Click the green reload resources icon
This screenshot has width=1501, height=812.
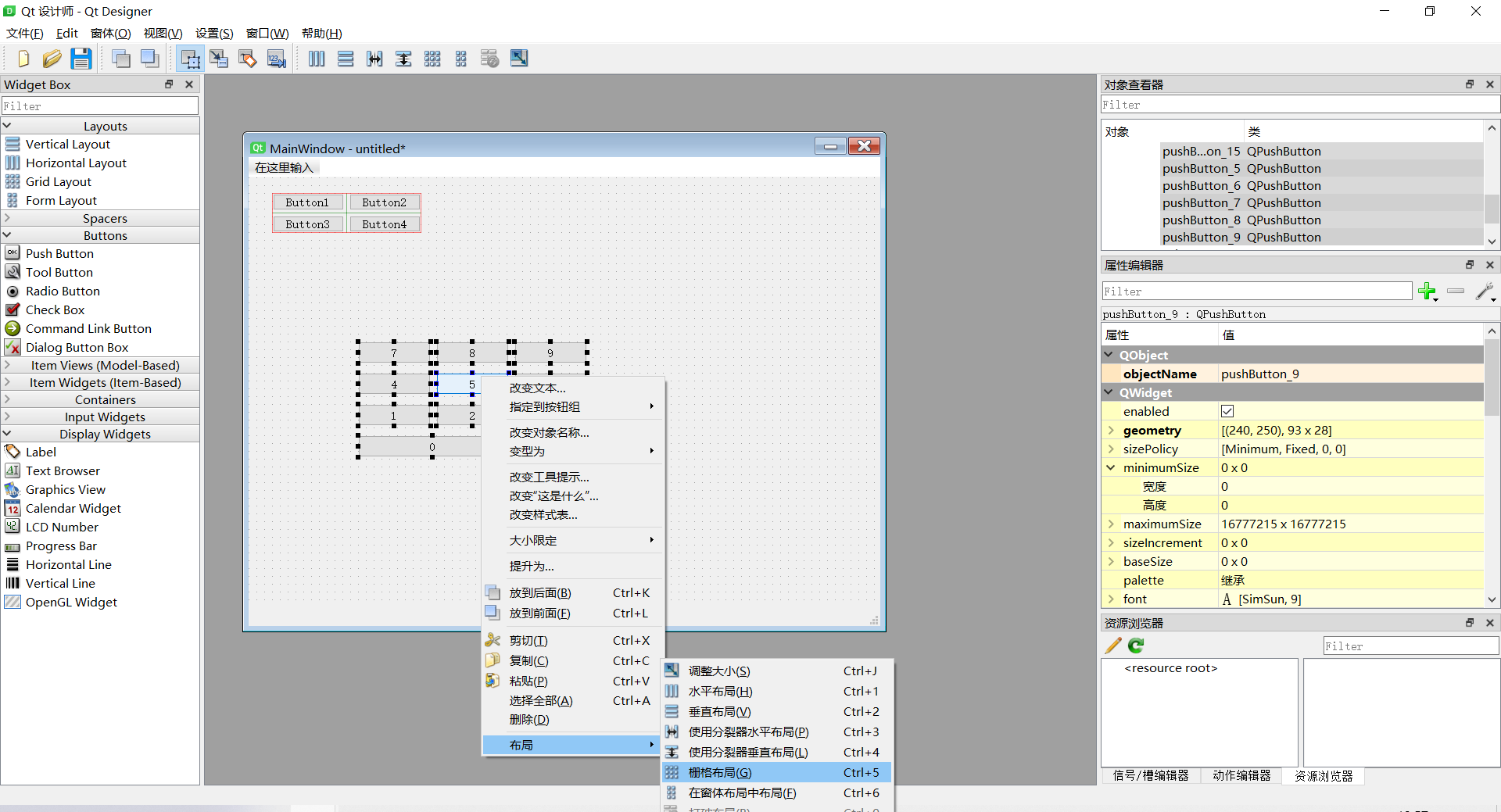(x=1136, y=646)
